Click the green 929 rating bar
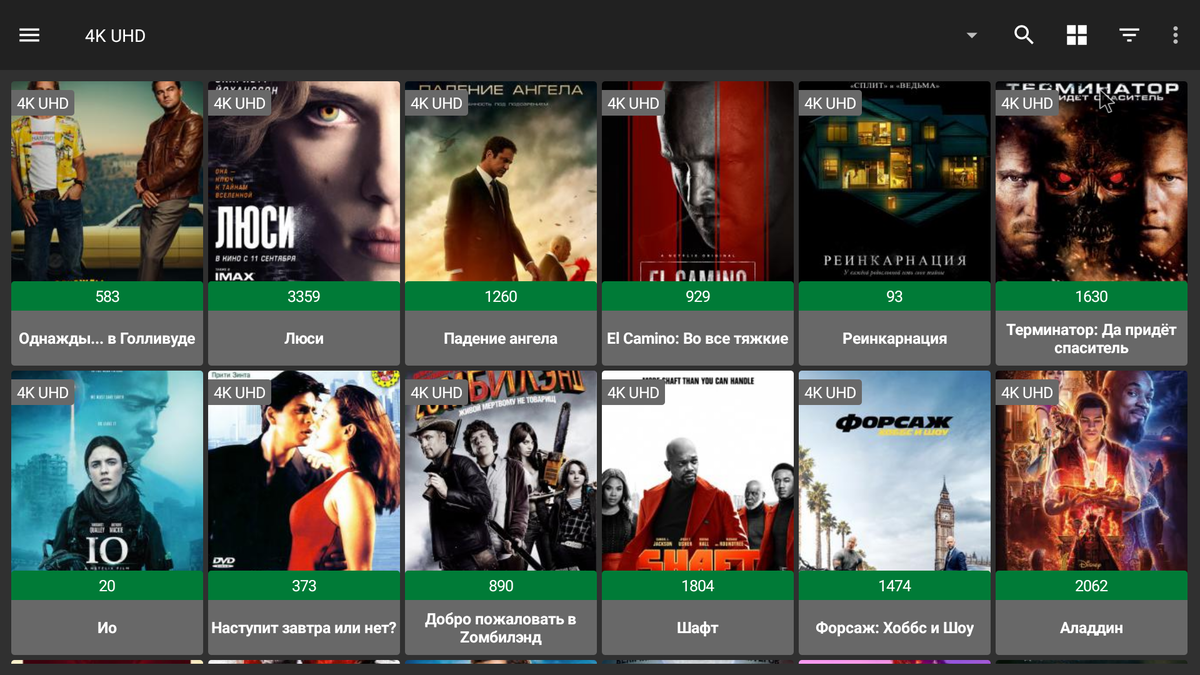 (698, 296)
